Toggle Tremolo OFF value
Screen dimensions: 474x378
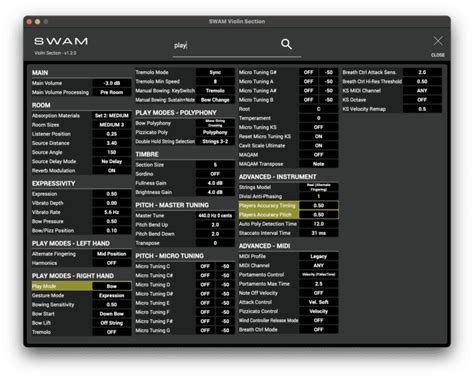point(112,332)
